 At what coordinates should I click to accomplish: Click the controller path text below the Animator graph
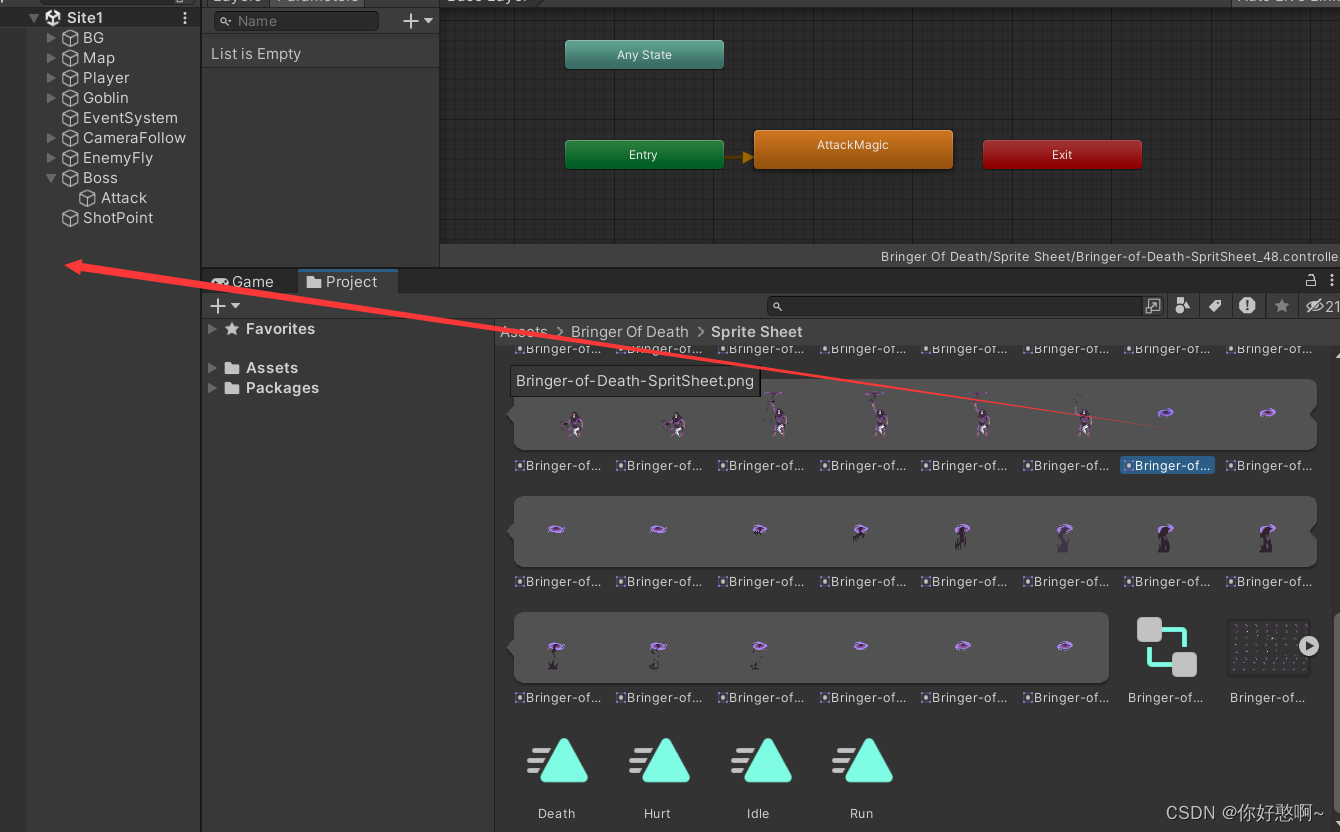[x=1109, y=257]
